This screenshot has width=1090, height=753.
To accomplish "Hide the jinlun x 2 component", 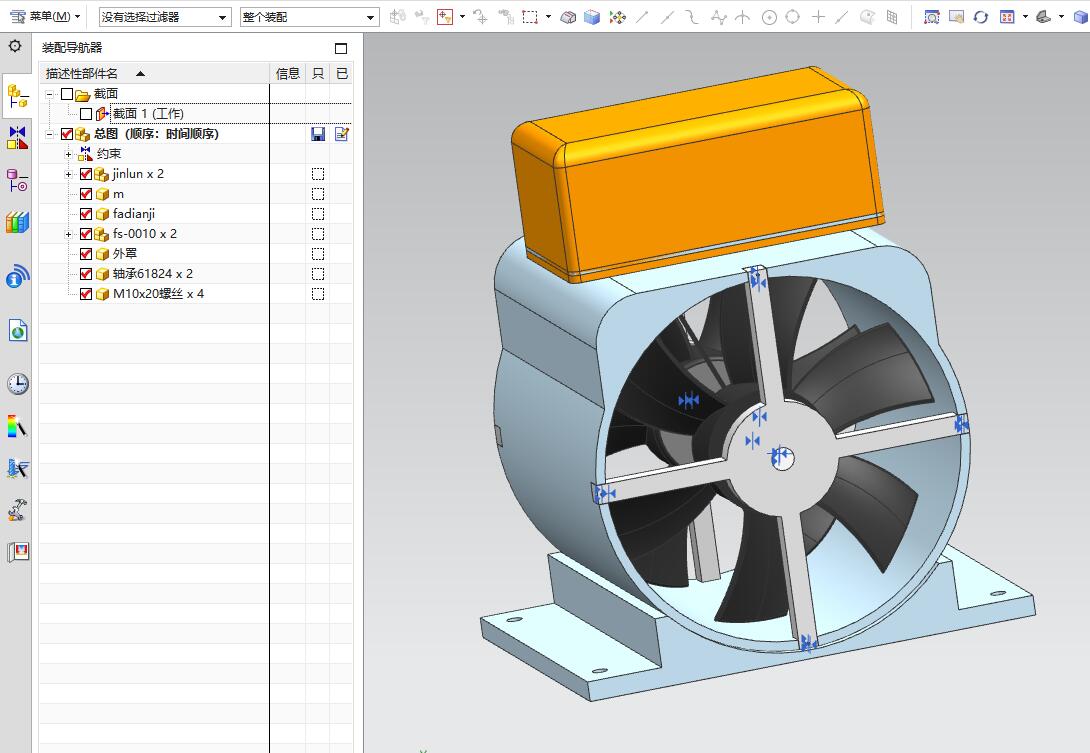I will pos(86,174).
